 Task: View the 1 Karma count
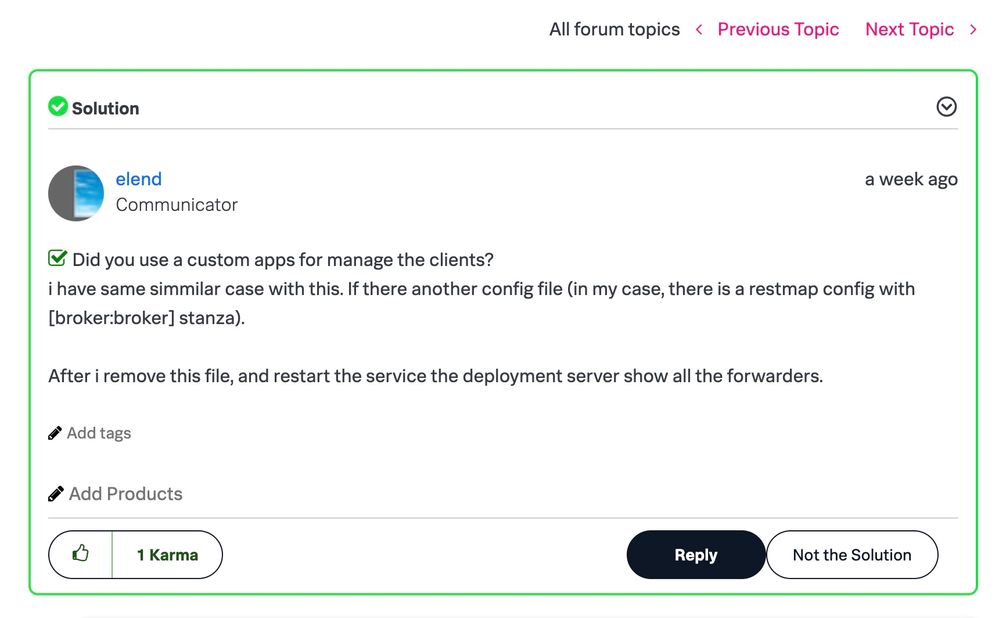167,555
